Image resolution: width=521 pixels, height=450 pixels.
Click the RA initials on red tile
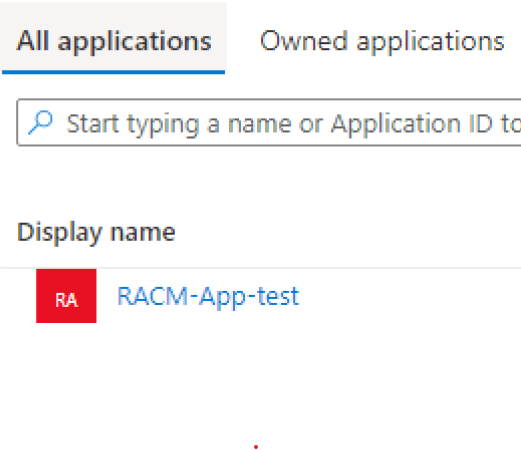(66, 300)
